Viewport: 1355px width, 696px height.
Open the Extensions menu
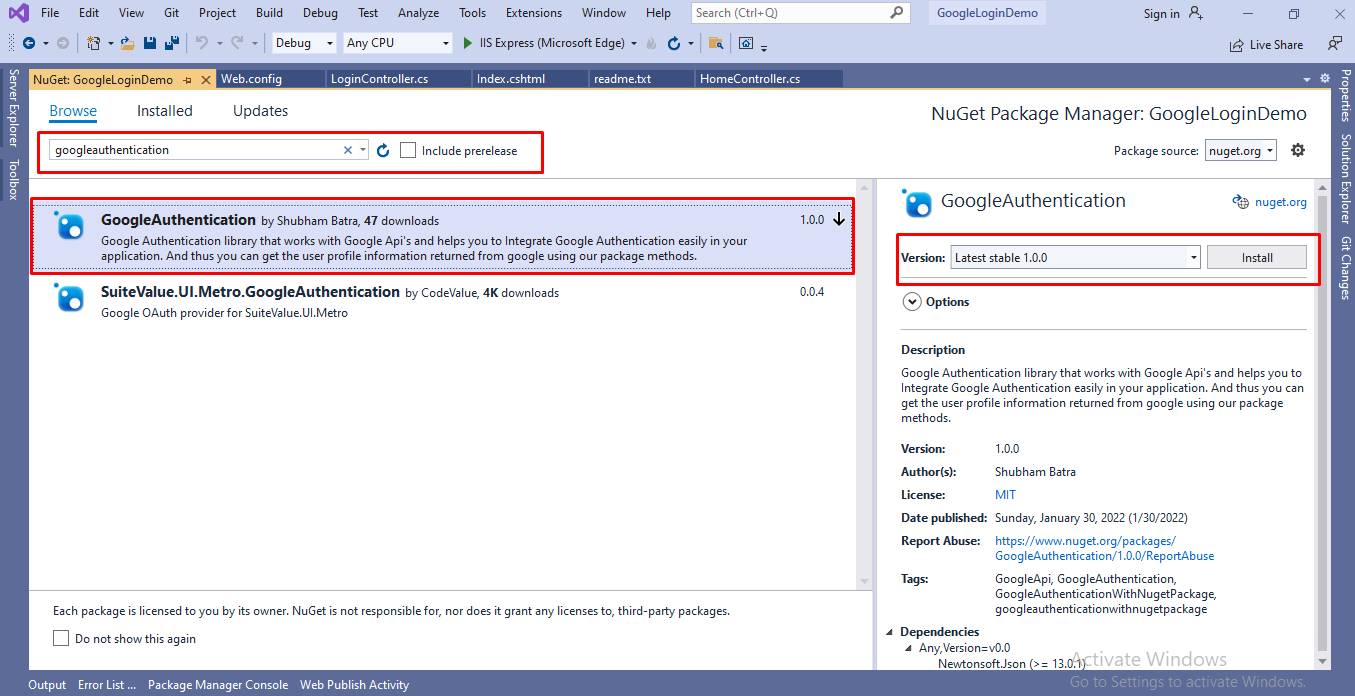[534, 13]
